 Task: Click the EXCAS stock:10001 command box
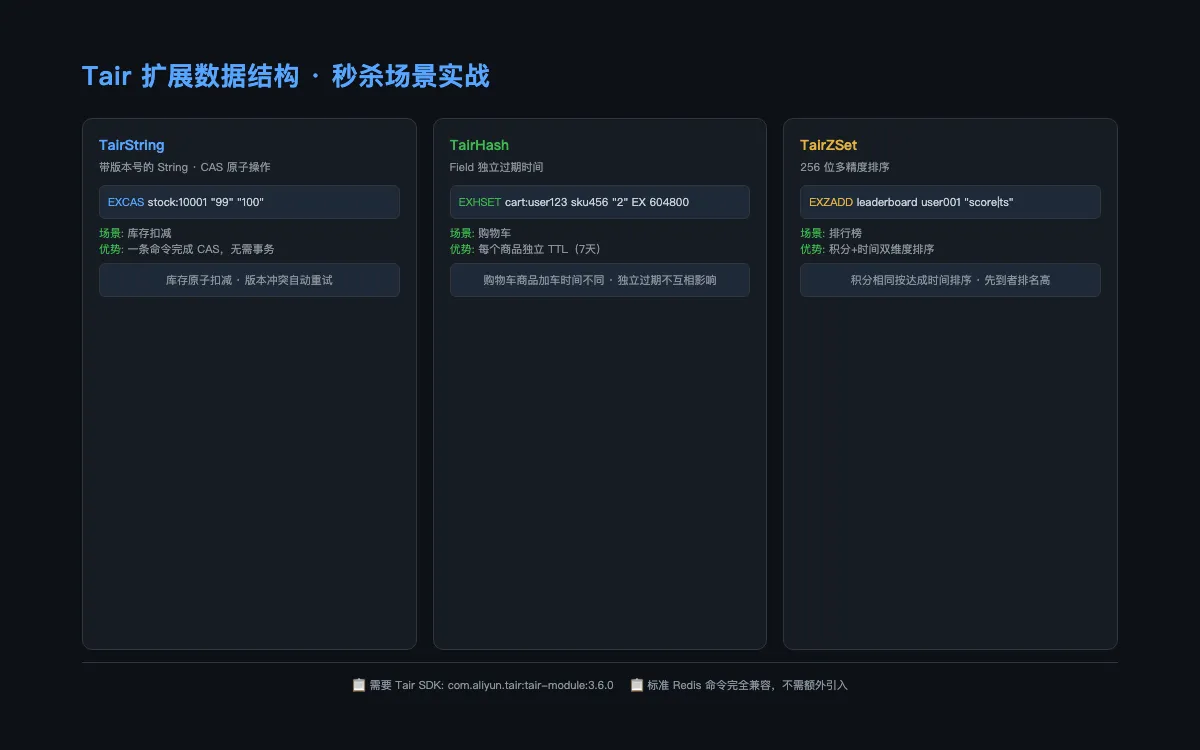point(249,202)
